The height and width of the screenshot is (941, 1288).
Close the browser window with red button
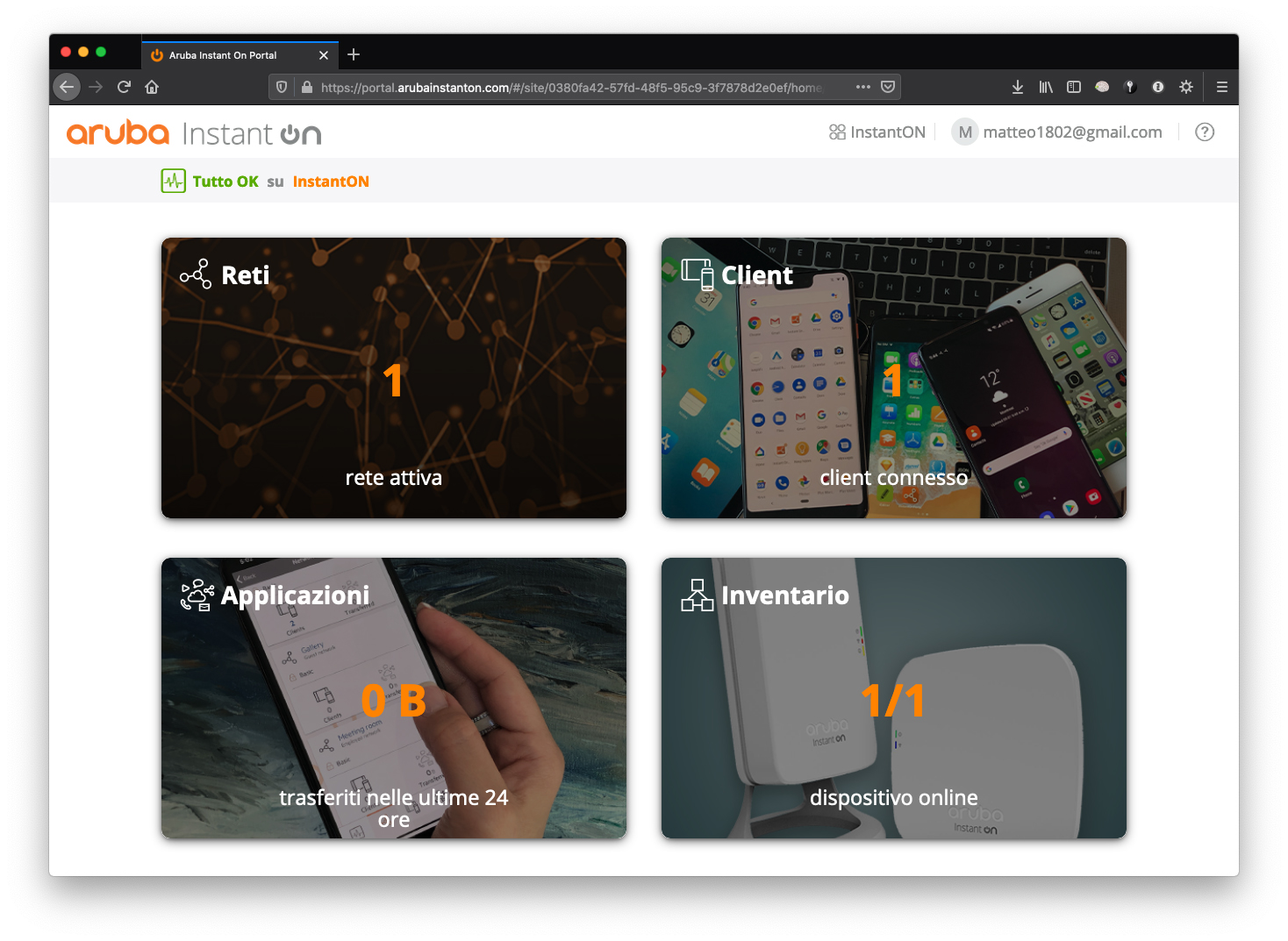click(66, 52)
